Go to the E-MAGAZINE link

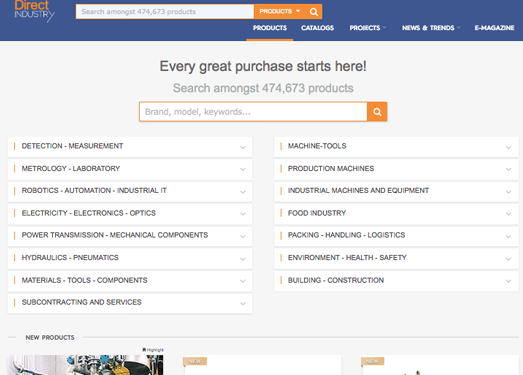coord(494,28)
